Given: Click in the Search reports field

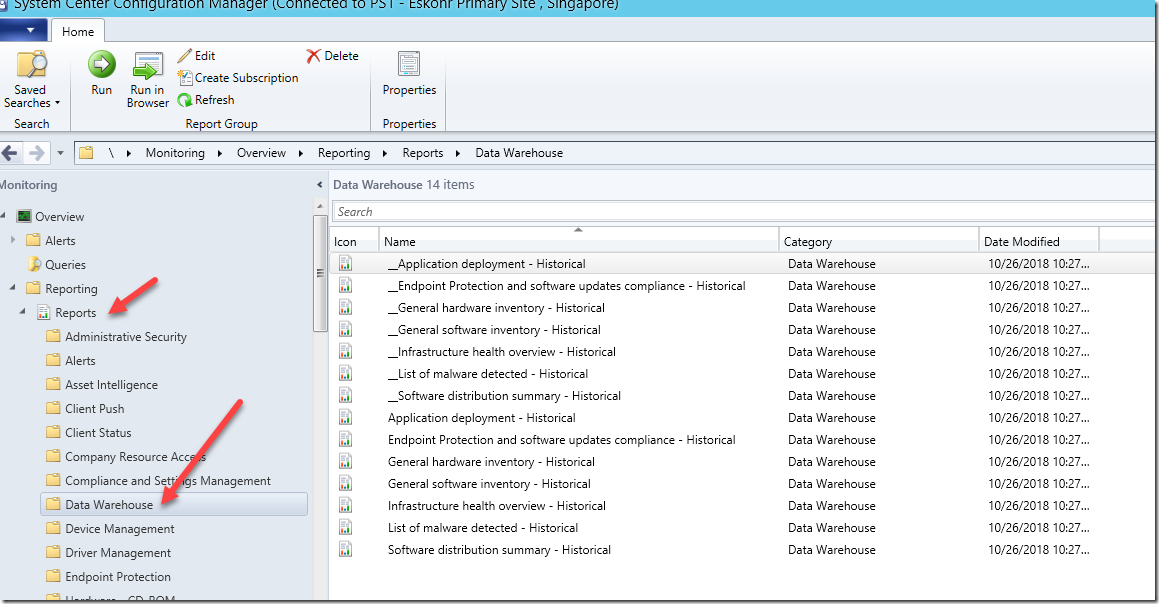Looking at the screenshot, I should pyautogui.click(x=743, y=211).
